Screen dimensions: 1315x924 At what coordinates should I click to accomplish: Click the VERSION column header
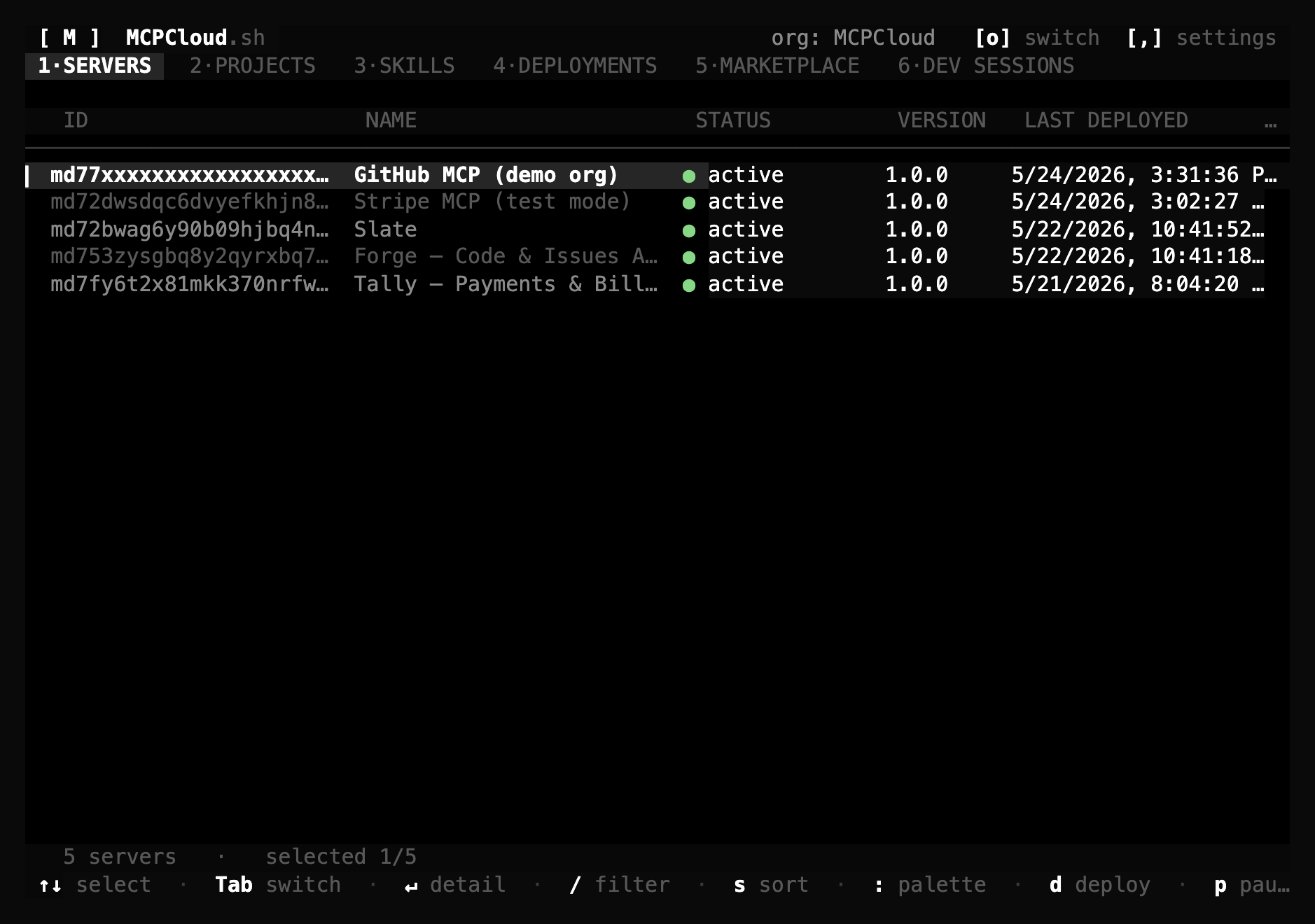(x=942, y=120)
